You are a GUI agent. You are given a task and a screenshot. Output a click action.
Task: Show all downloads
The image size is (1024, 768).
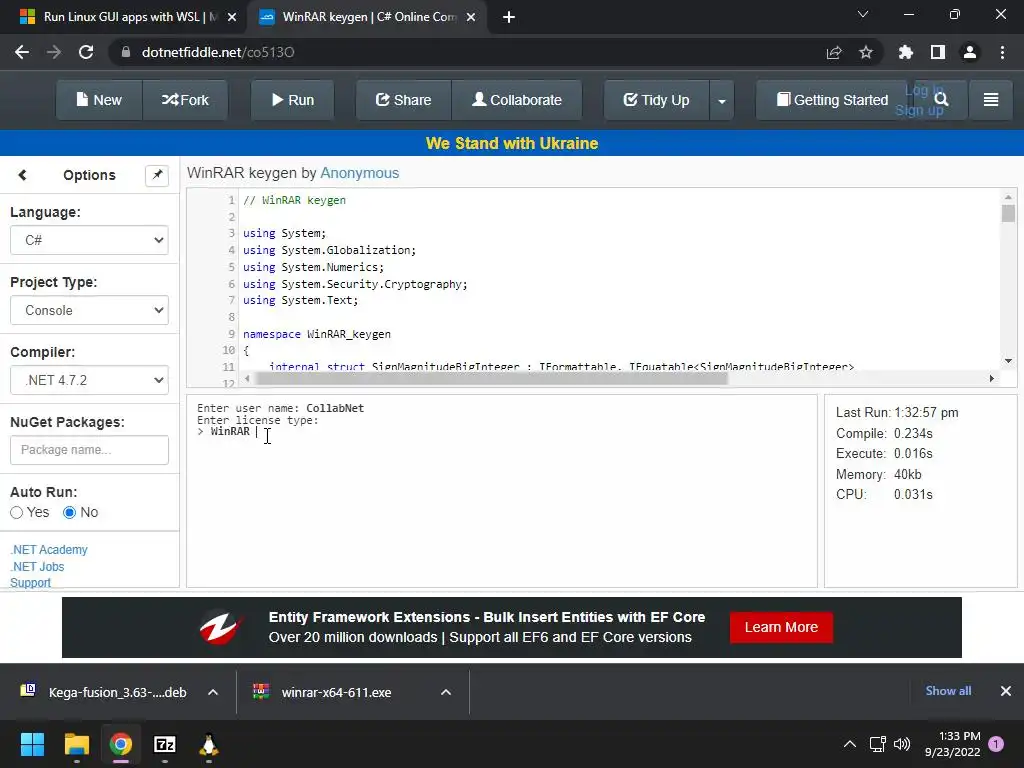point(948,691)
